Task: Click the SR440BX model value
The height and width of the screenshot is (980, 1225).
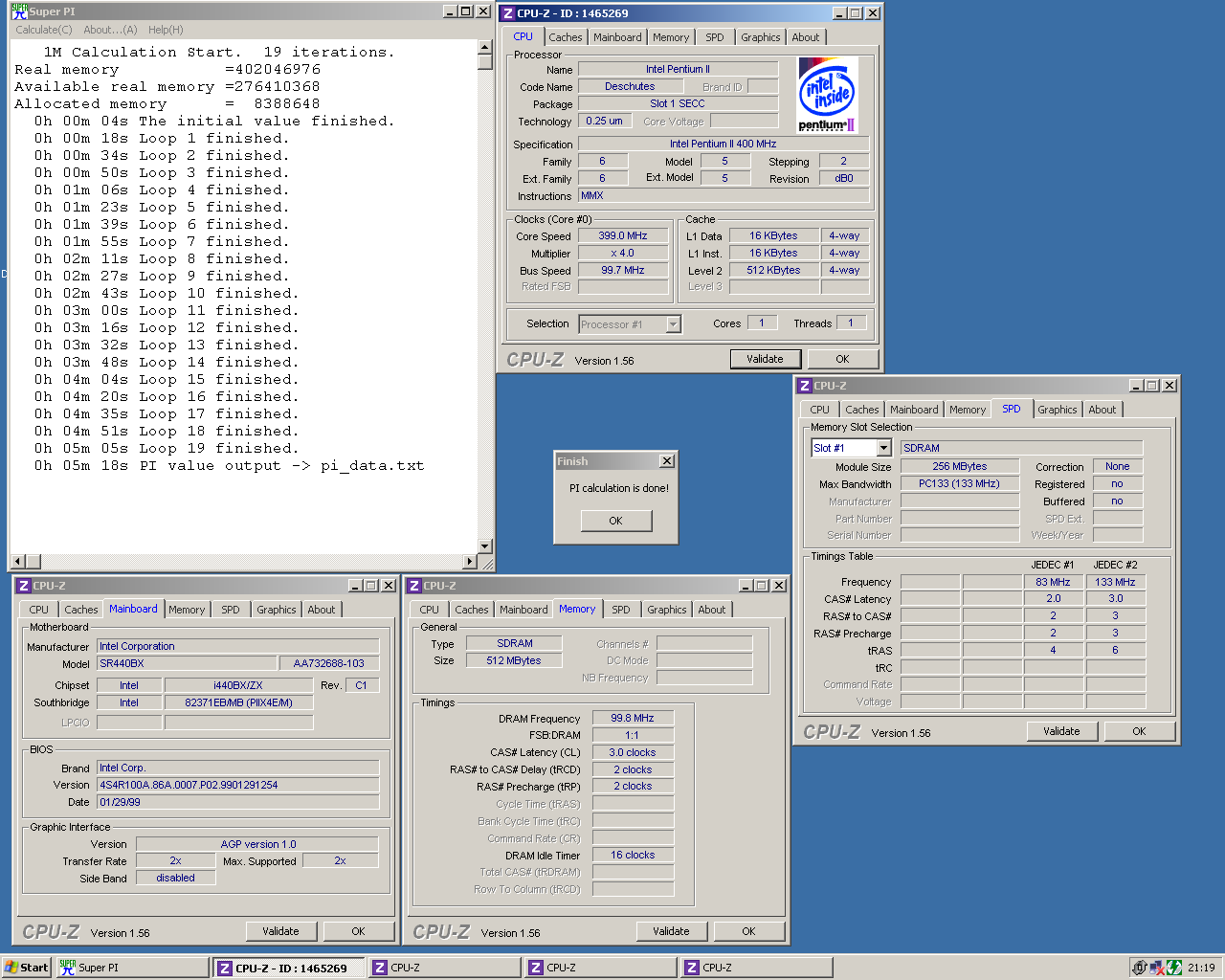Action: point(187,663)
